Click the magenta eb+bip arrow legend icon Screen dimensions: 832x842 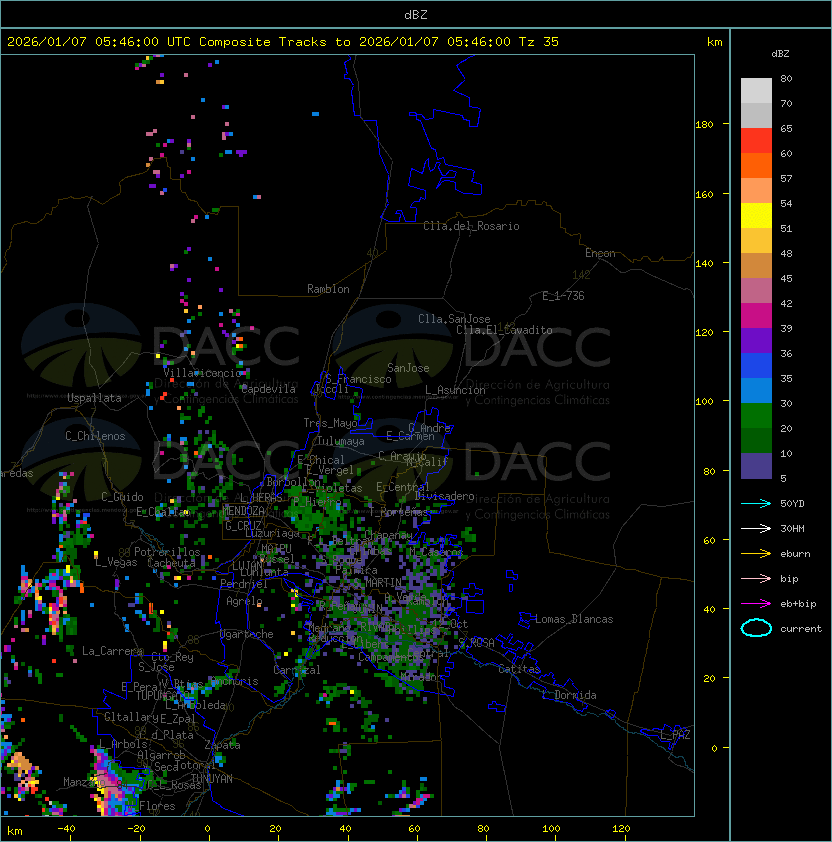(756, 604)
